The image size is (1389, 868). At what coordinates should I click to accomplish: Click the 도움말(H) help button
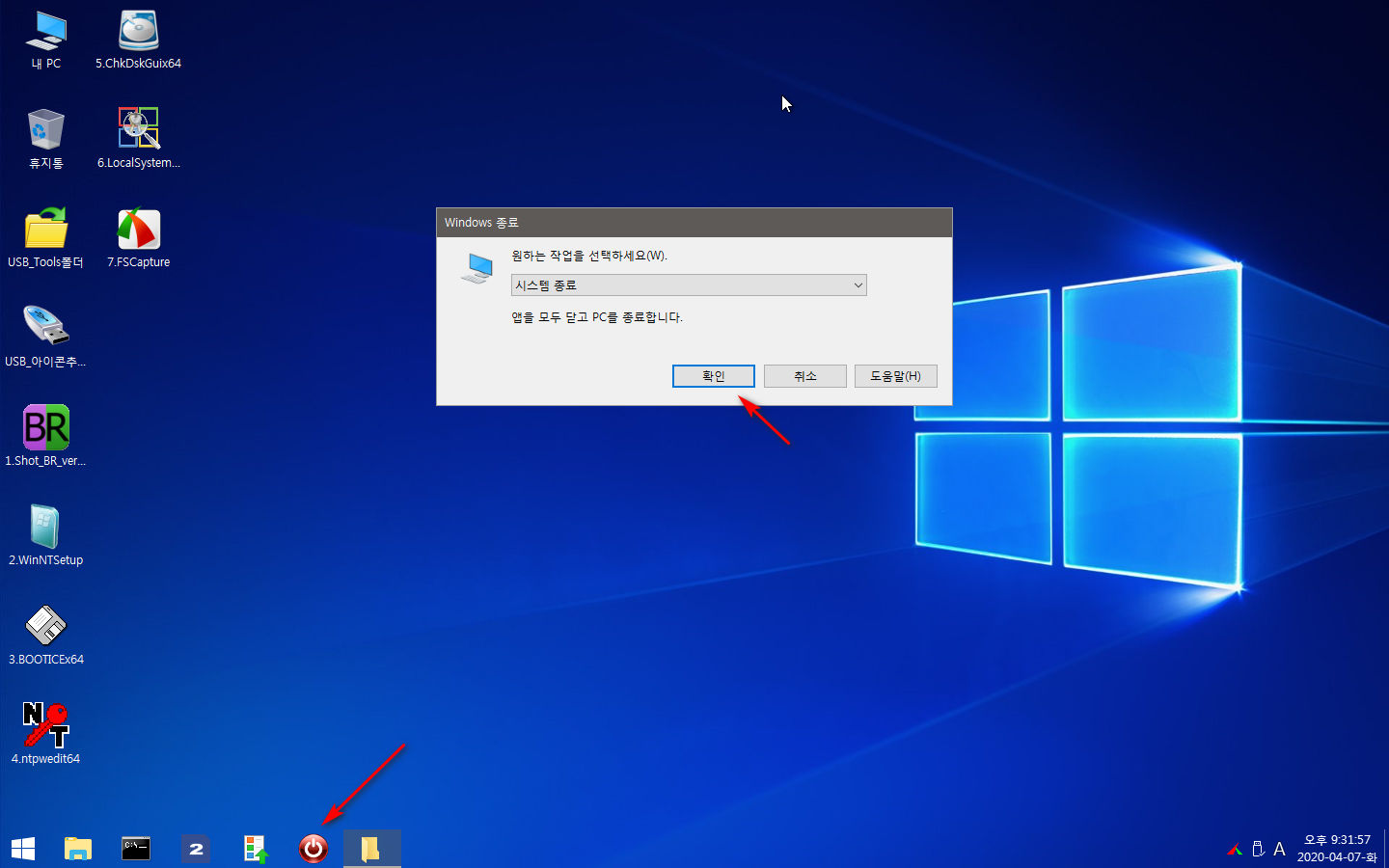(x=896, y=376)
